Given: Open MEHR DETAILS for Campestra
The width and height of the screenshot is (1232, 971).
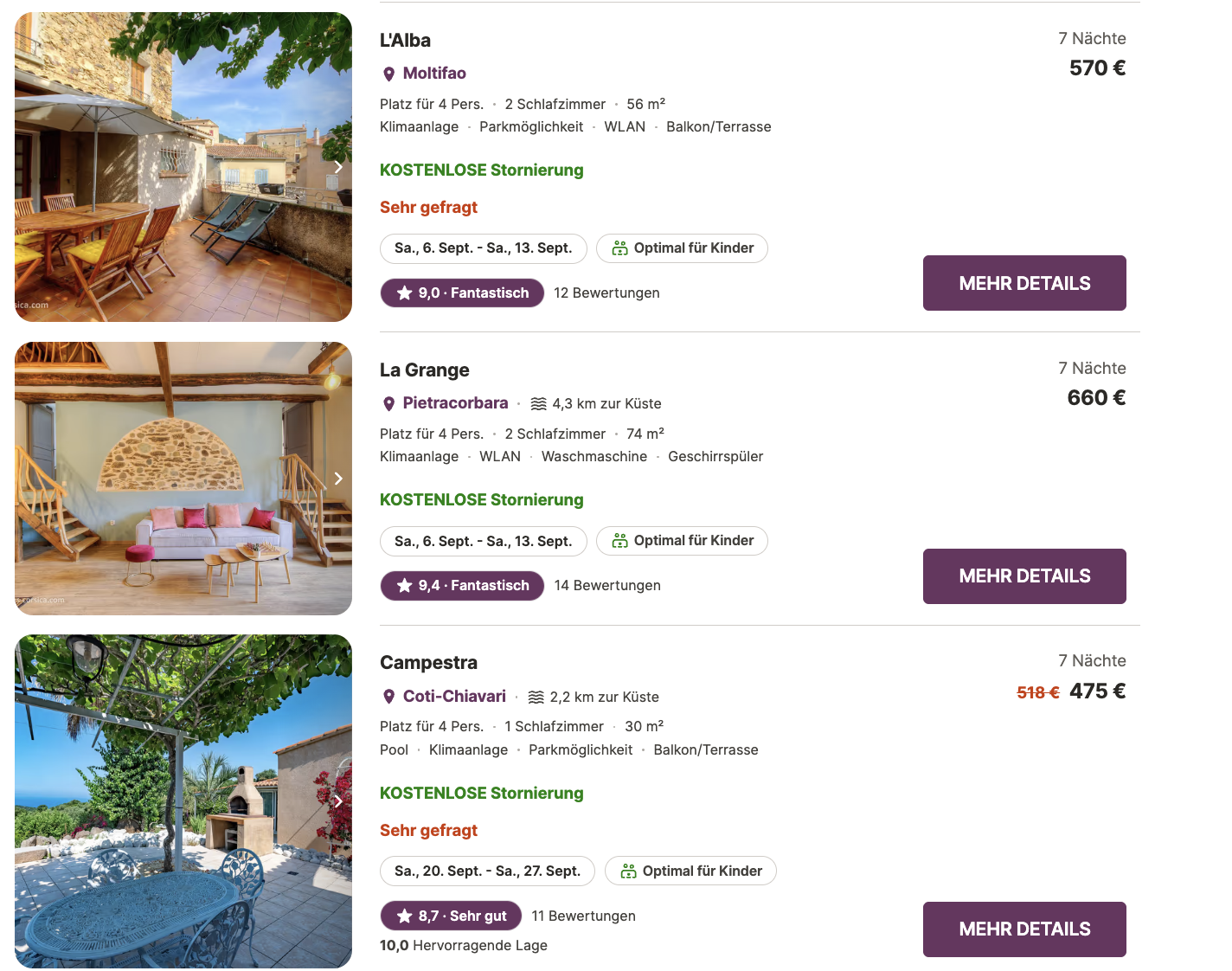Looking at the screenshot, I should (x=1024, y=929).
